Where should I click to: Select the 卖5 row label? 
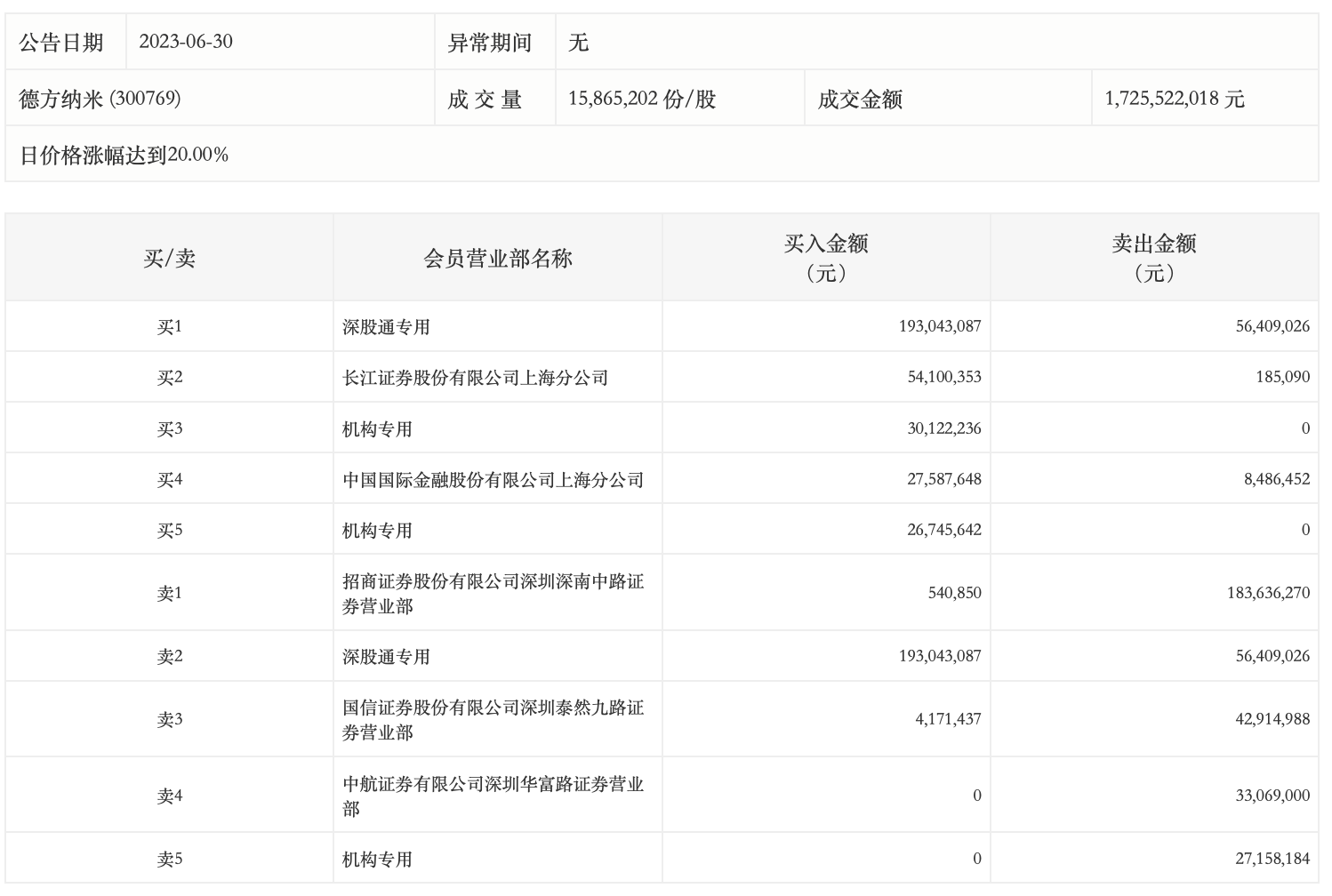pos(169,859)
